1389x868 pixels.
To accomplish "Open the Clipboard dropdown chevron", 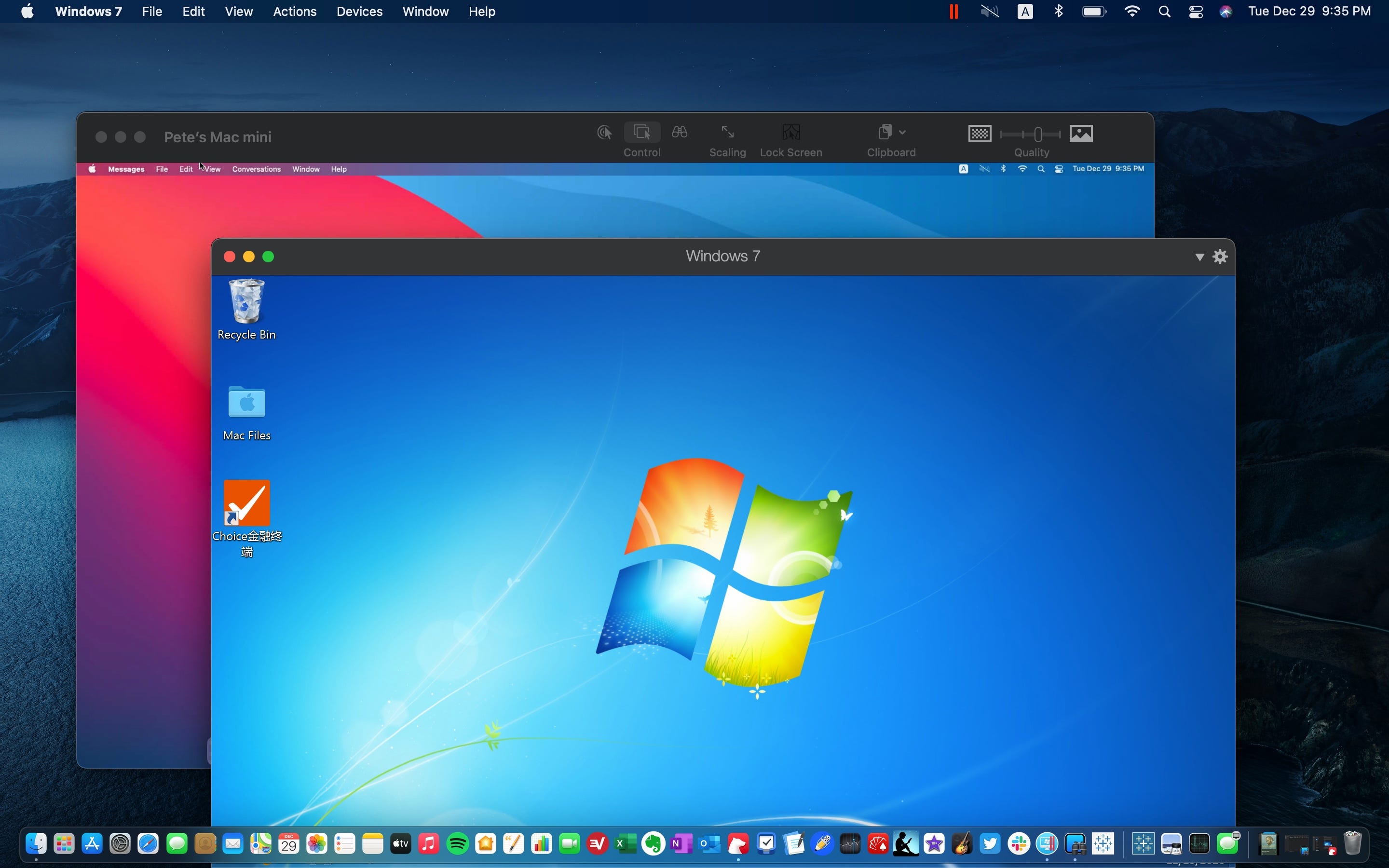I will click(x=902, y=133).
